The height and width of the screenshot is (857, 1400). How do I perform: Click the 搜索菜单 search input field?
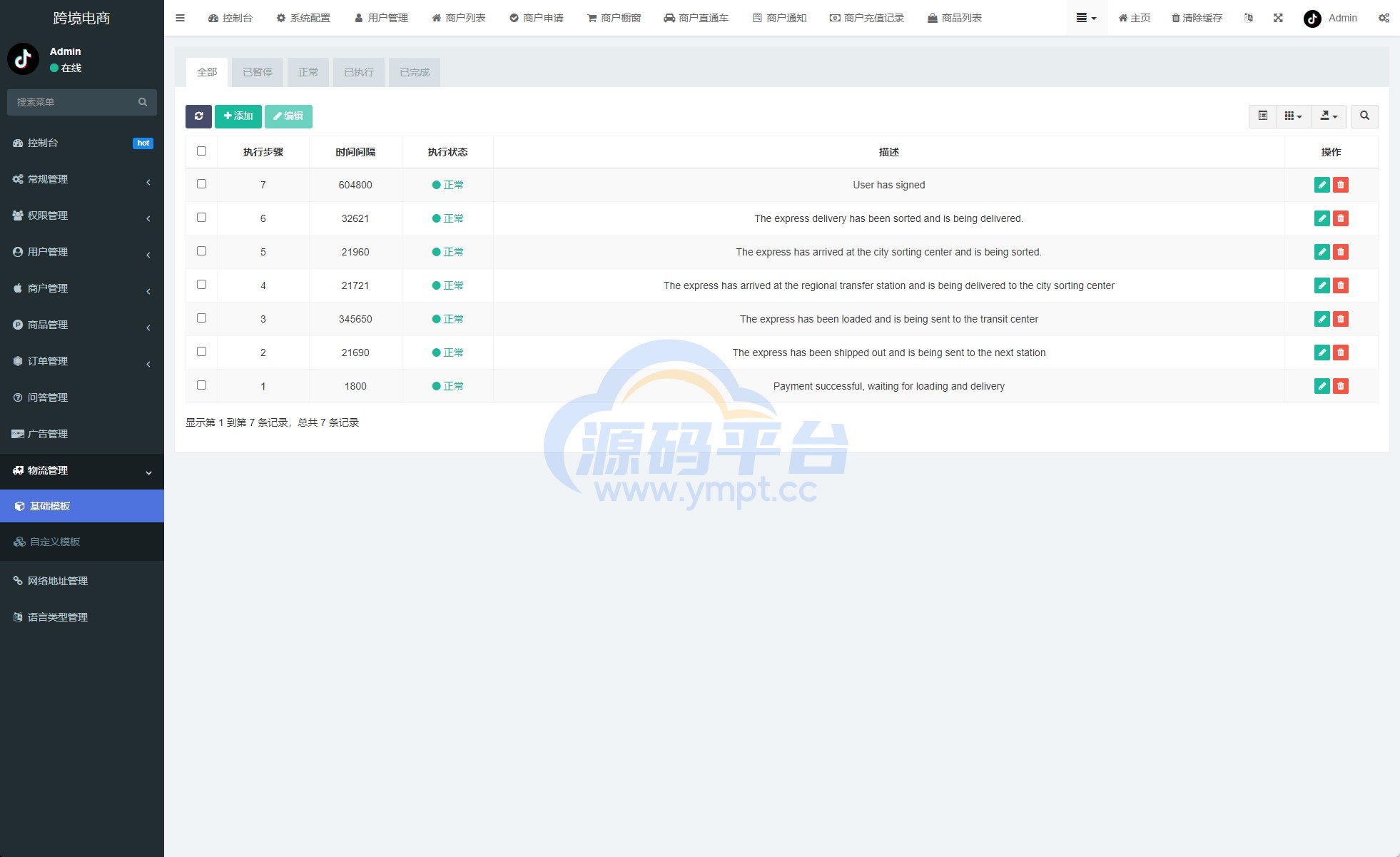pos(71,102)
